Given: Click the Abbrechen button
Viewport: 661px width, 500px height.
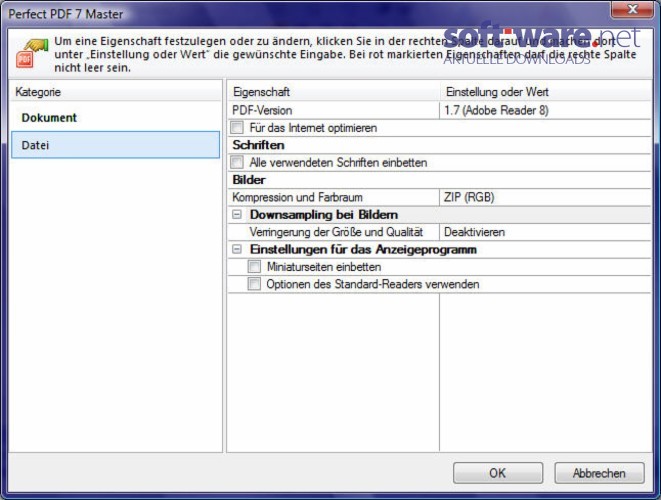Looking at the screenshot, I should point(599,473).
